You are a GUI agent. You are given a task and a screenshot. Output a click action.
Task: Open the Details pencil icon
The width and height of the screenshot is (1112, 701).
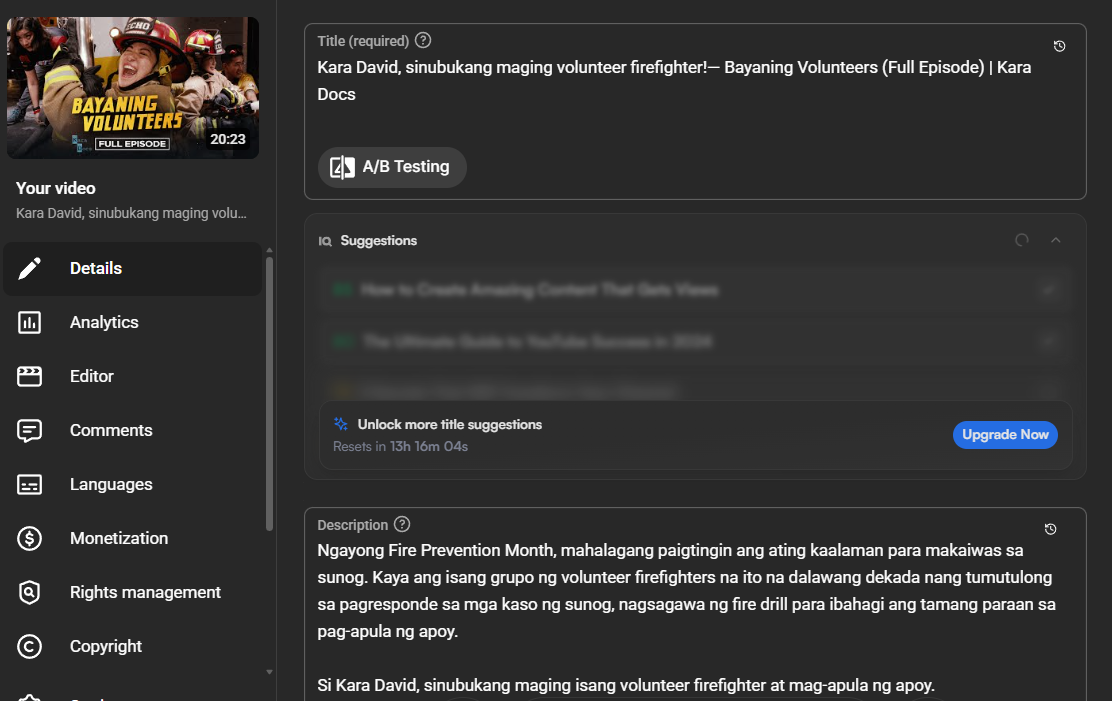pyautogui.click(x=29, y=268)
